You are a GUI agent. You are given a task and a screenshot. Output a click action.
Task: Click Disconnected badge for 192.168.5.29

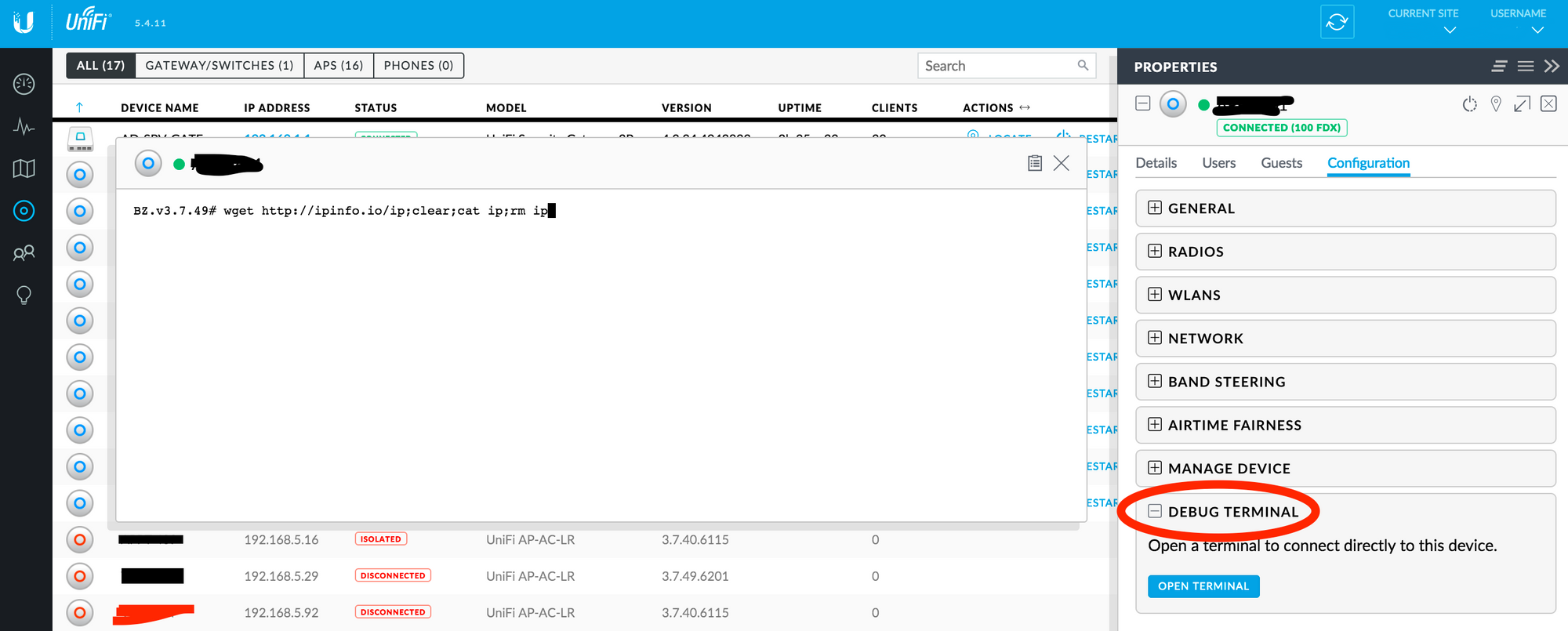393,575
